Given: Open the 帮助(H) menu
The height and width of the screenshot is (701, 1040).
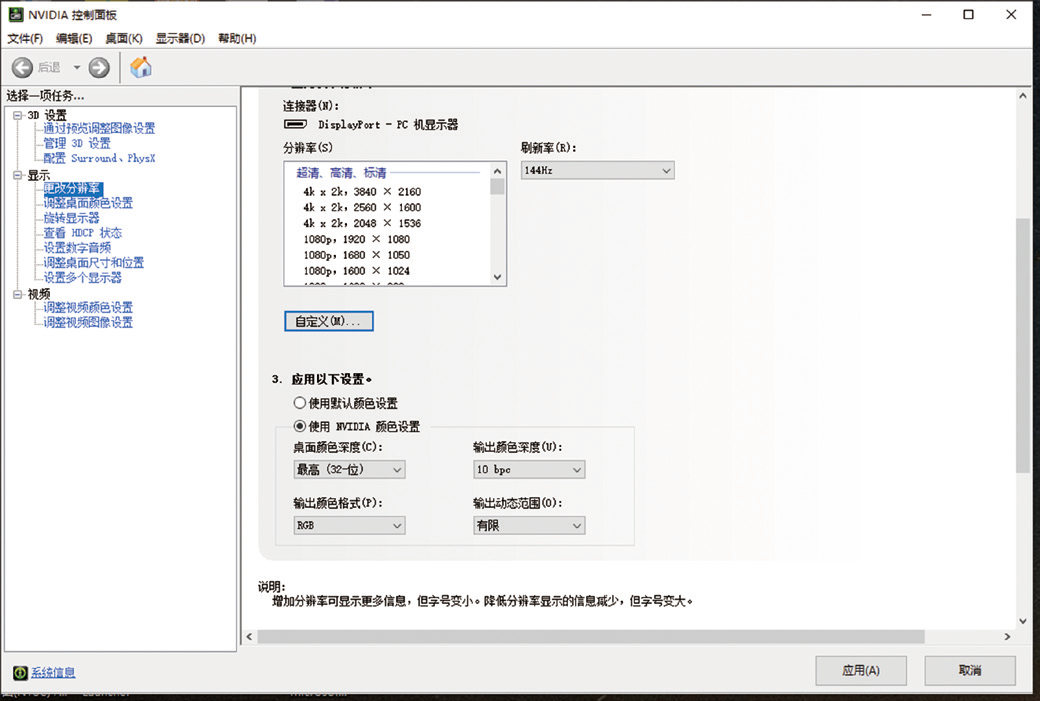Looking at the screenshot, I should tap(237, 38).
